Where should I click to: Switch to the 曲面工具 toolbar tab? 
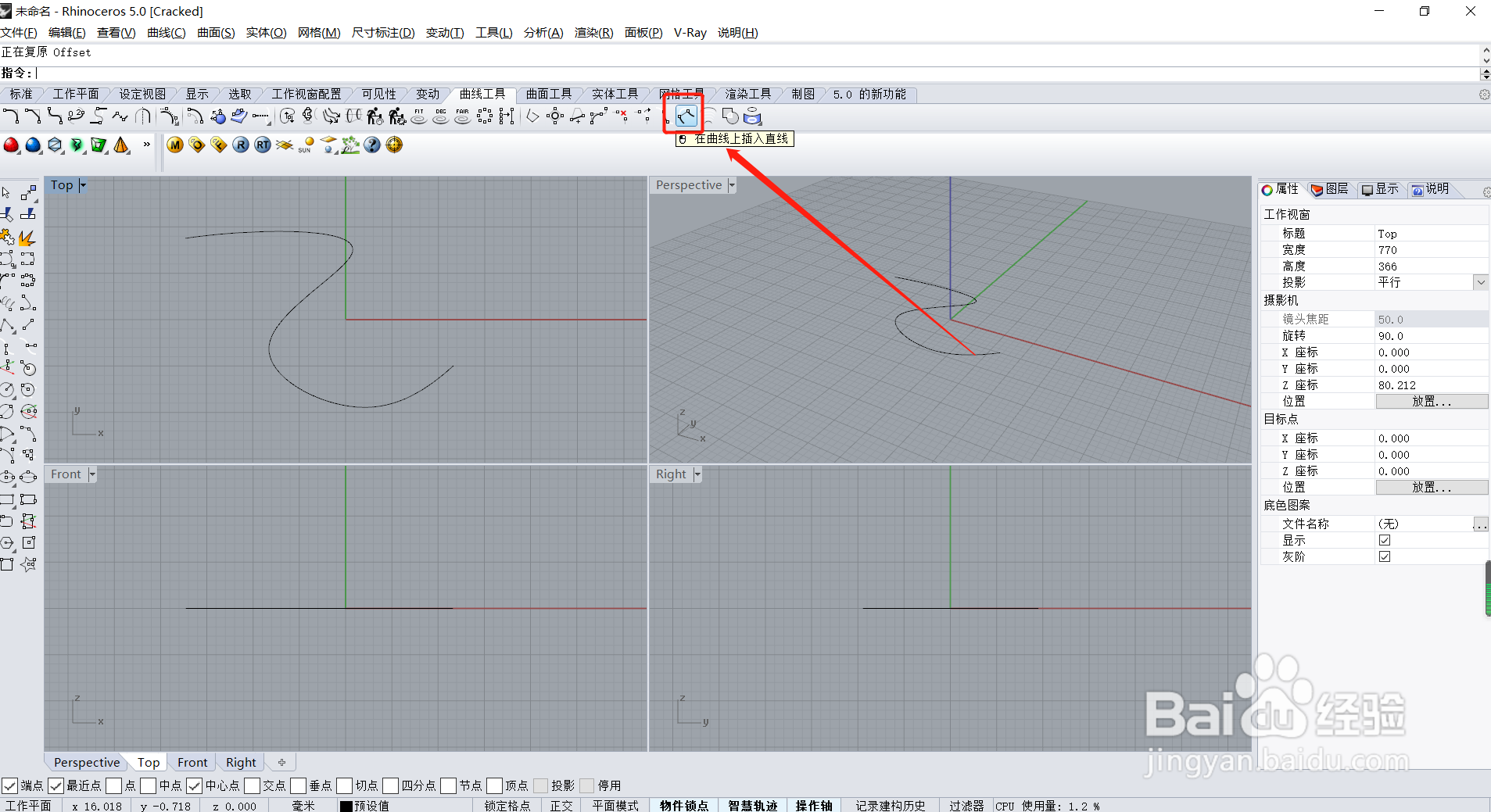coord(549,94)
